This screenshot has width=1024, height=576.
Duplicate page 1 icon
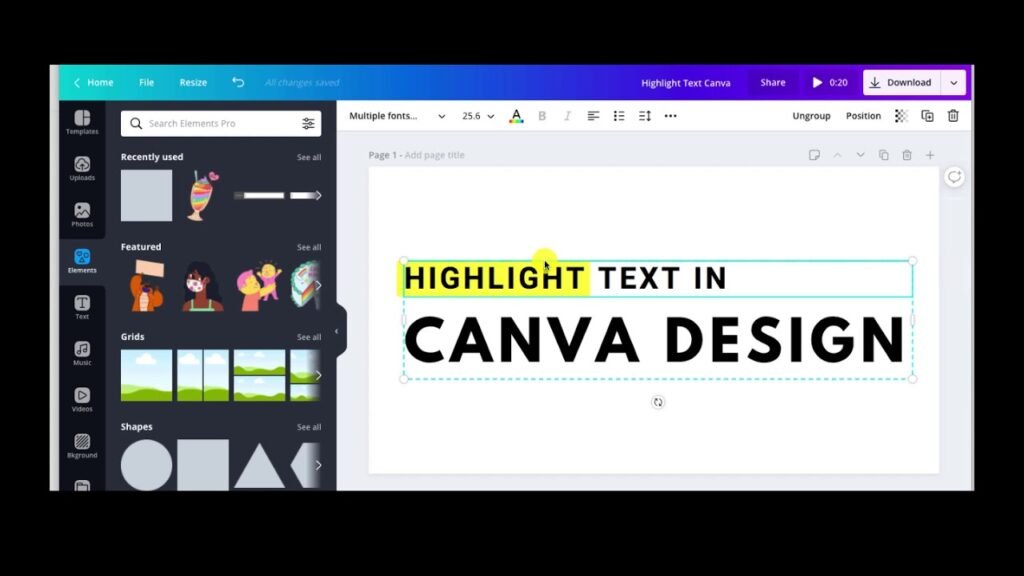pyautogui.click(x=884, y=155)
